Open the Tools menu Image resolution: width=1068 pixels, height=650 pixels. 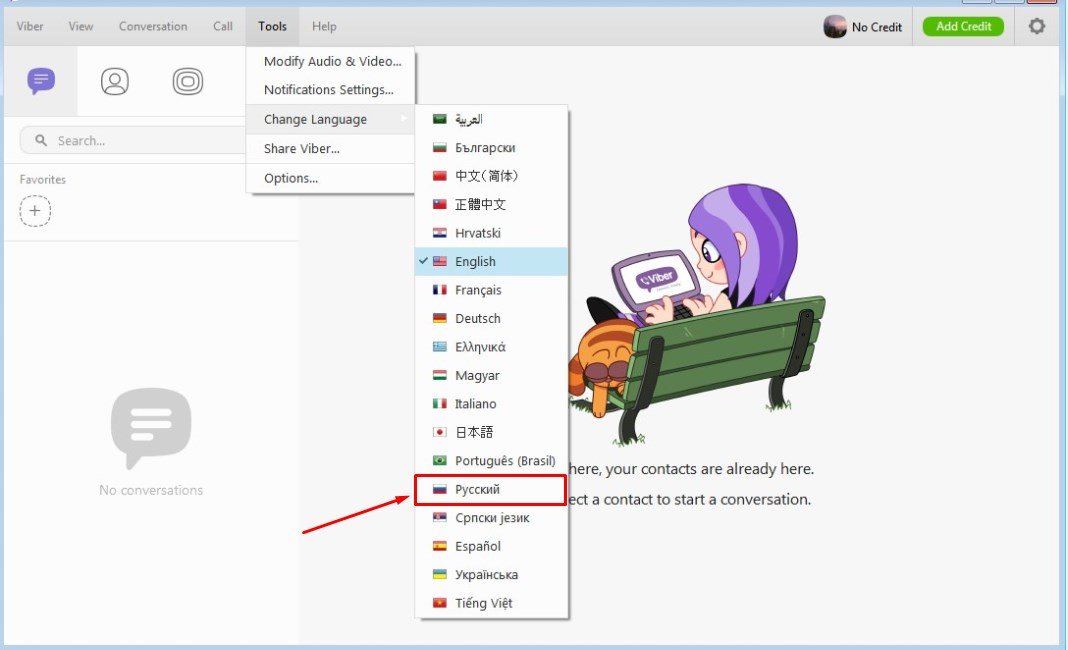click(272, 27)
